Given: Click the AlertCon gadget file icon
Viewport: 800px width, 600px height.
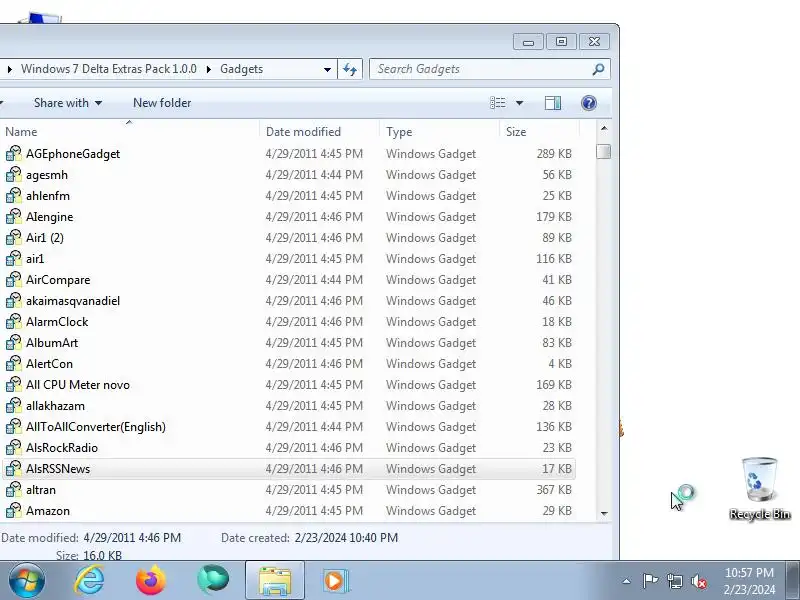Looking at the screenshot, I should pos(14,363).
